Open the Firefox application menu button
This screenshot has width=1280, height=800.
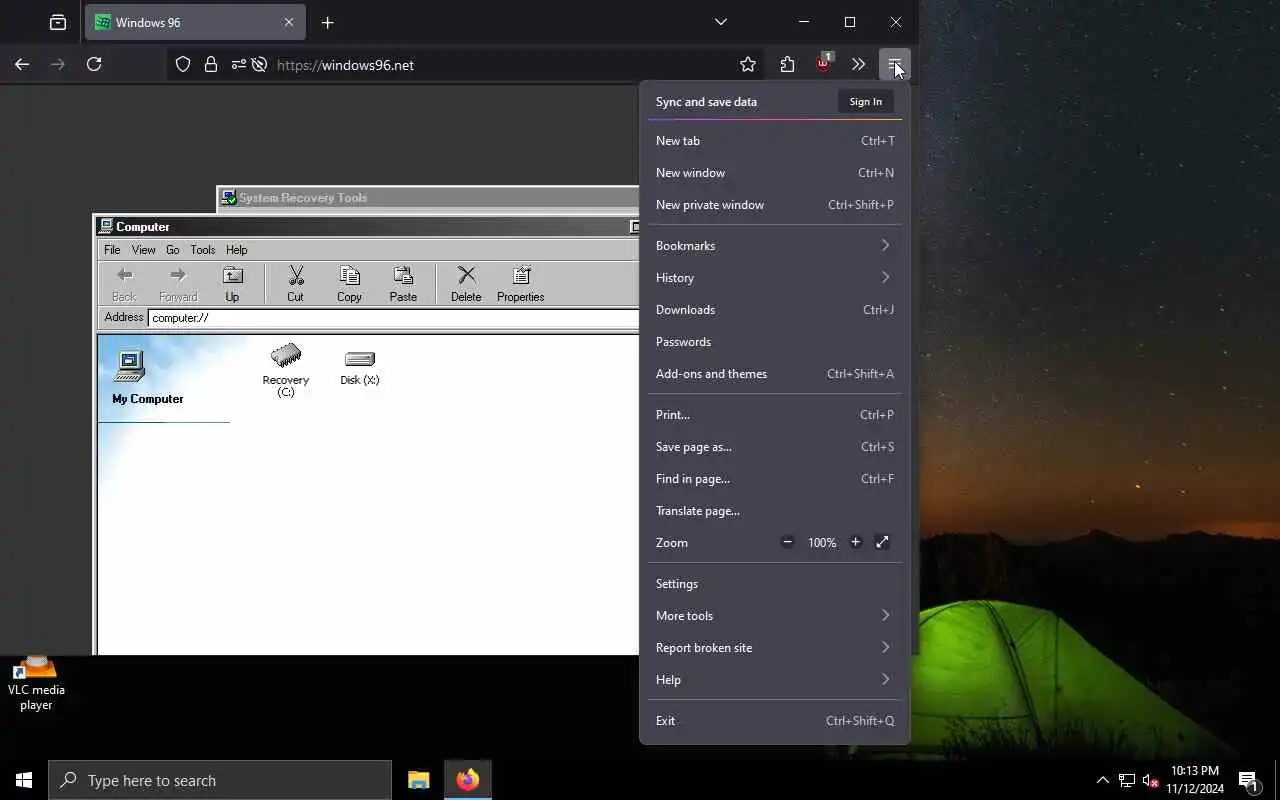click(894, 64)
